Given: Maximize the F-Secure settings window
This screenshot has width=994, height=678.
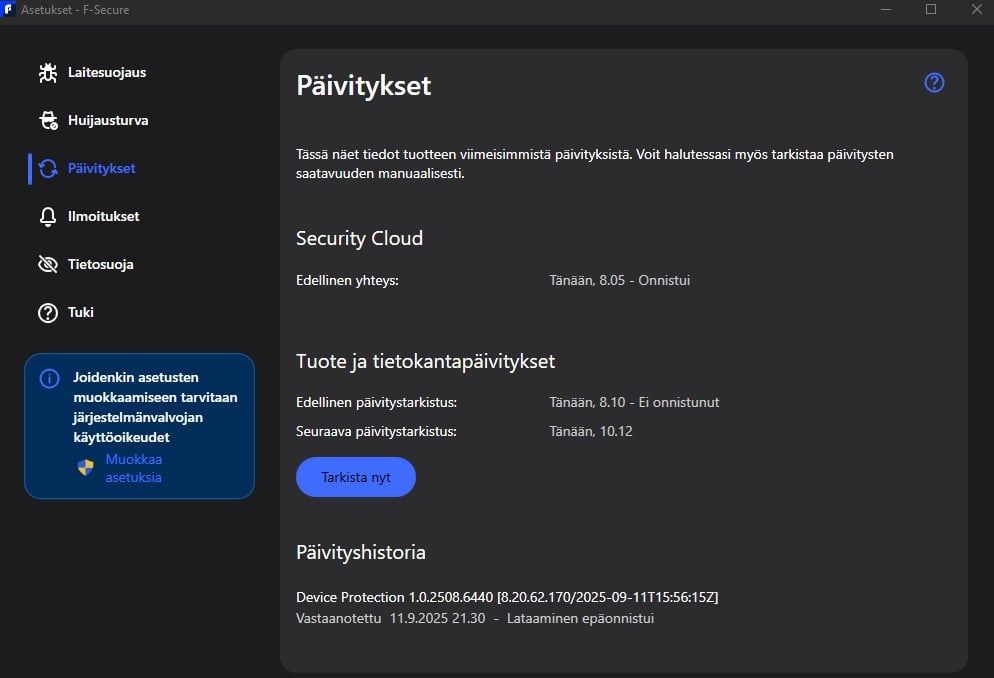Looking at the screenshot, I should pyautogui.click(x=931, y=10).
